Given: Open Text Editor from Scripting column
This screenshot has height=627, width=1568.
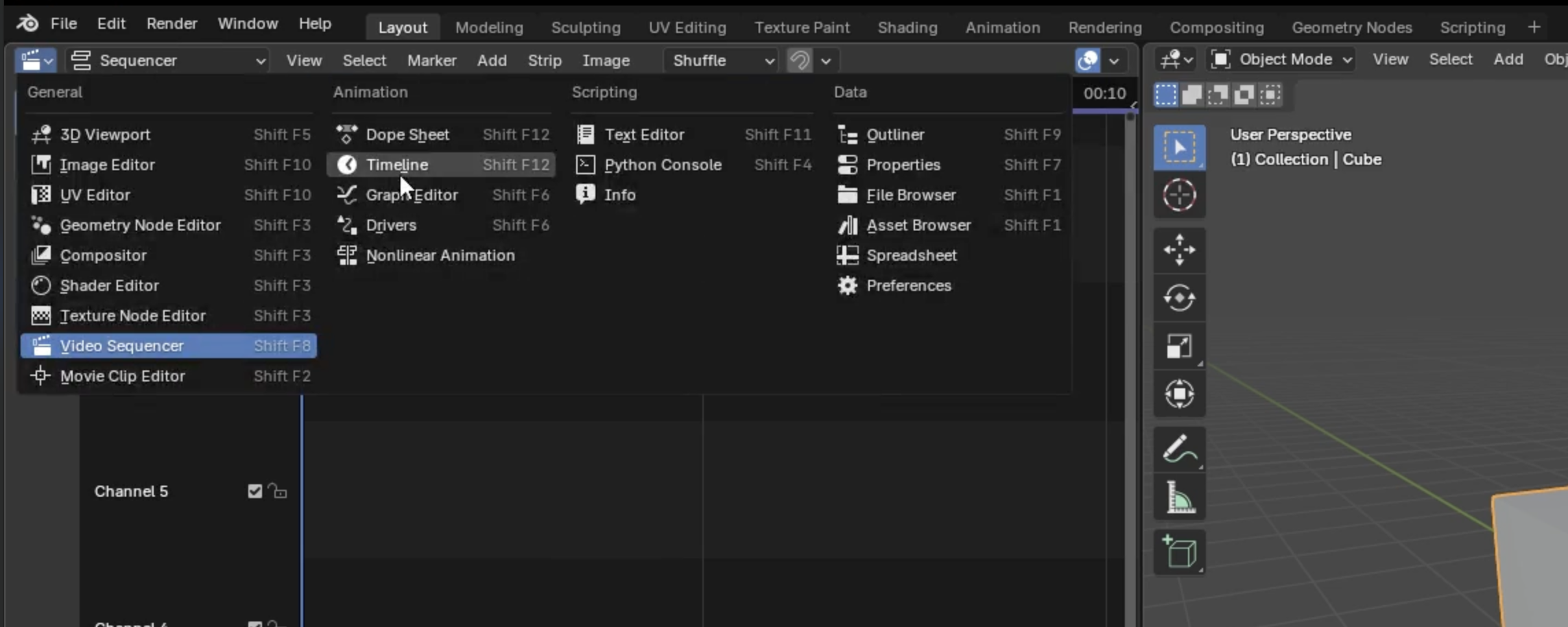Looking at the screenshot, I should click(693, 134).
